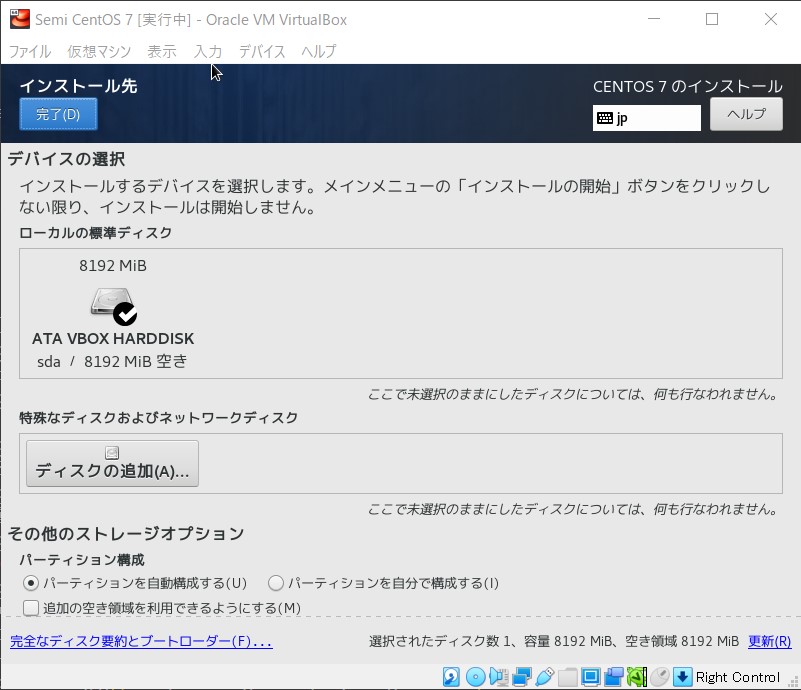Image resolution: width=801 pixels, height=690 pixels.
Task: Click the keyboard layout icon next to jp
Action: click(x=605, y=118)
